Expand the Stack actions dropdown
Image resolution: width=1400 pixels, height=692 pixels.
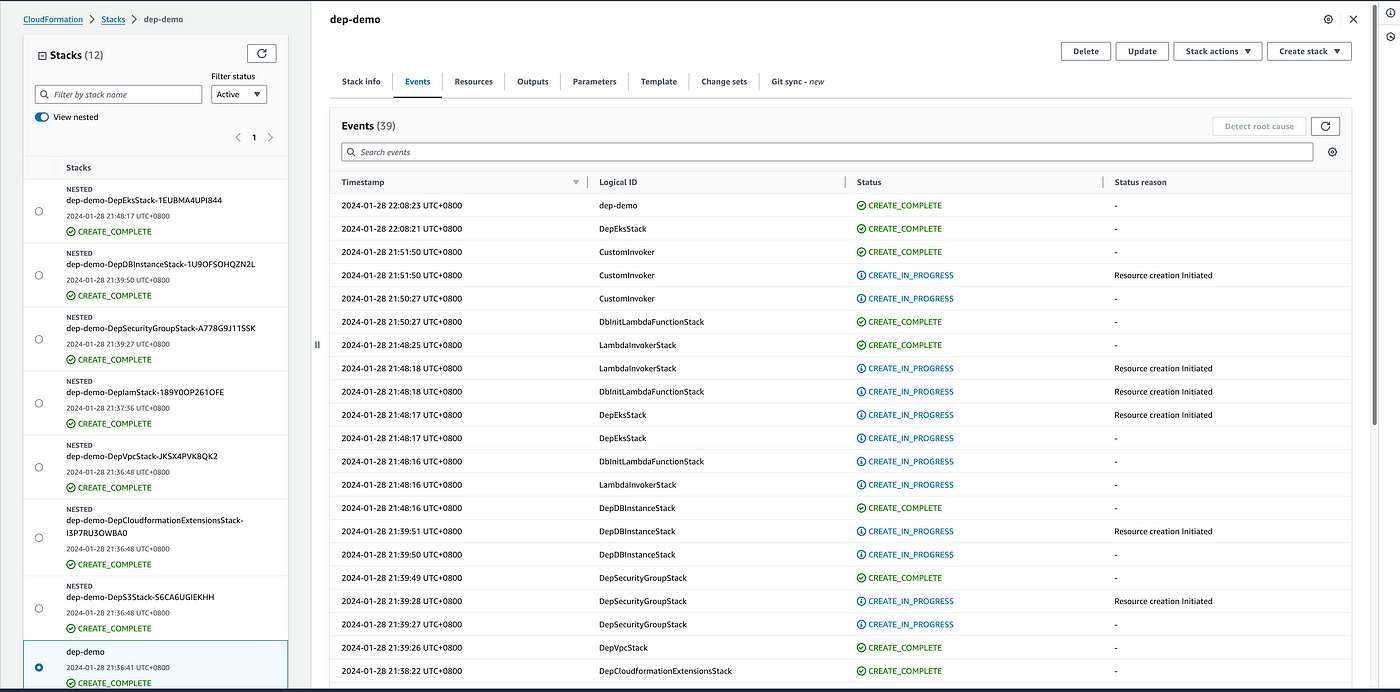[x=1217, y=51]
